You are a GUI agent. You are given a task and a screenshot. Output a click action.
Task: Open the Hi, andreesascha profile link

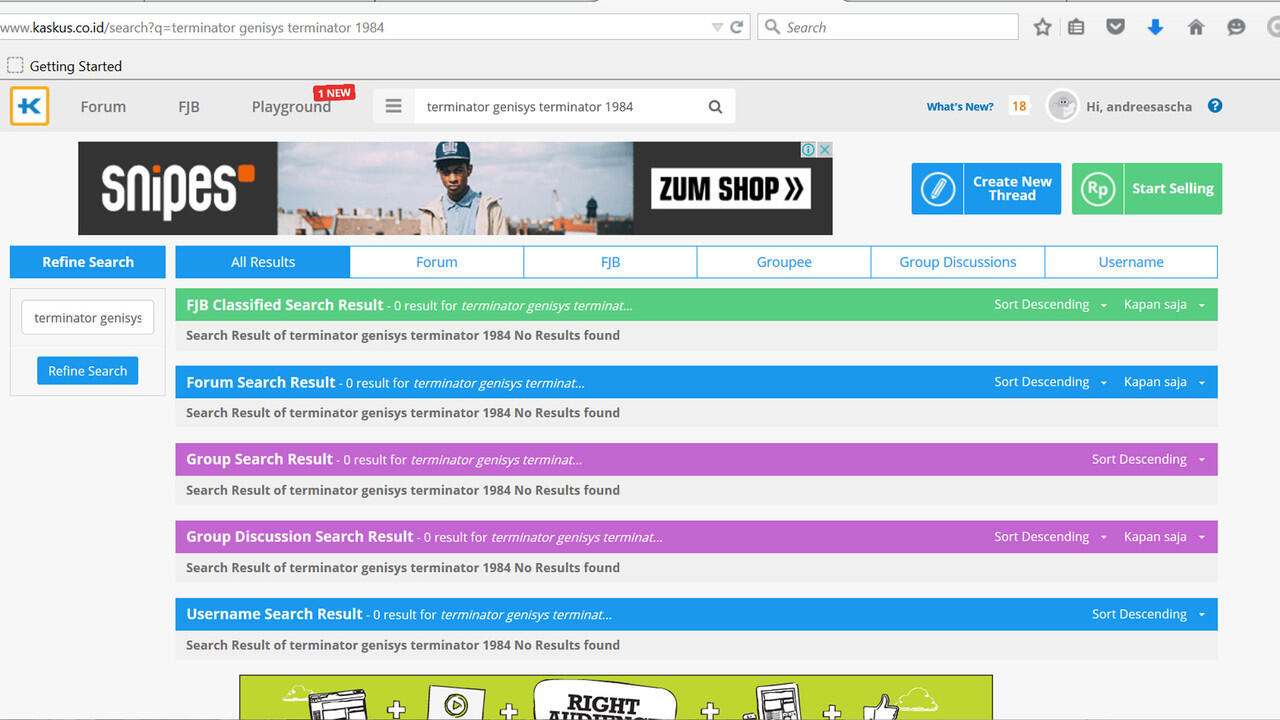[1139, 107]
